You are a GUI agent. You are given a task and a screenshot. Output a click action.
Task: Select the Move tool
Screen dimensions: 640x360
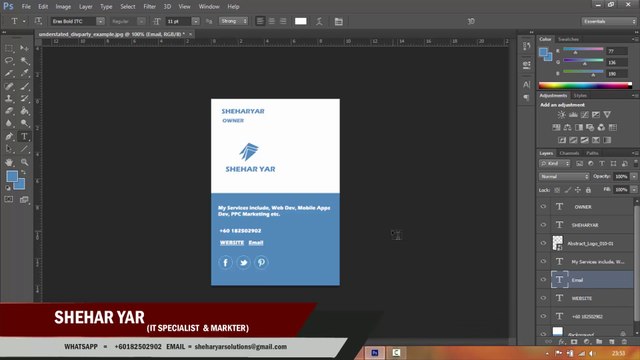[x=24, y=48]
